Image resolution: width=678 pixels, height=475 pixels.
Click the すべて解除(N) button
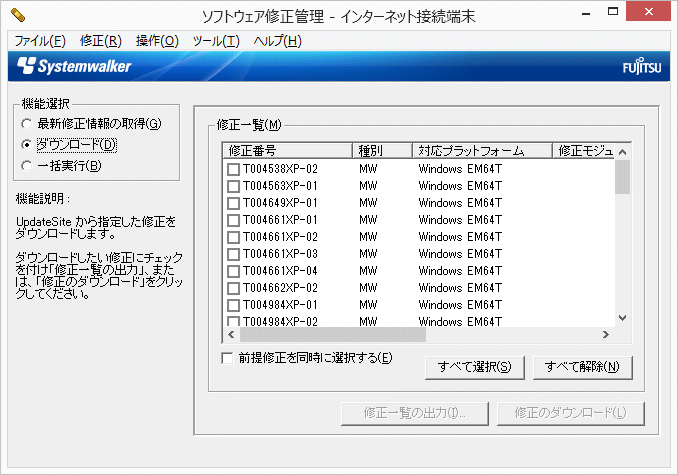coord(582,367)
